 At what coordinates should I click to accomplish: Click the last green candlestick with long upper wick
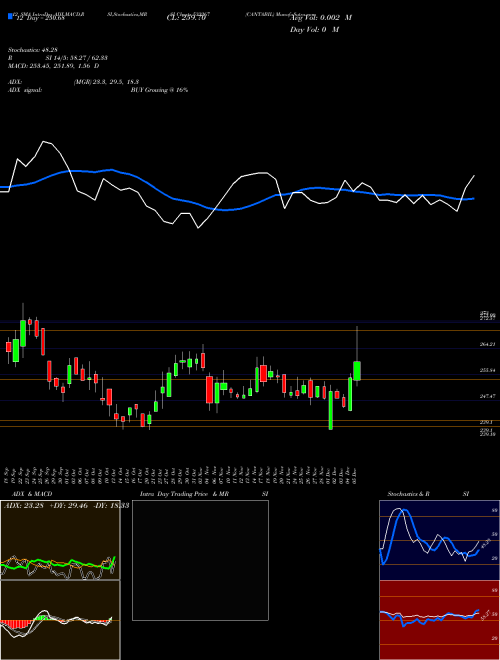click(357, 370)
